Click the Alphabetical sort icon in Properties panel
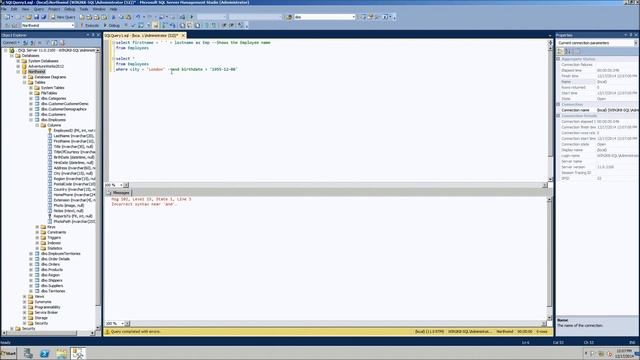Screen dimensions: 640x360 click(567, 51)
